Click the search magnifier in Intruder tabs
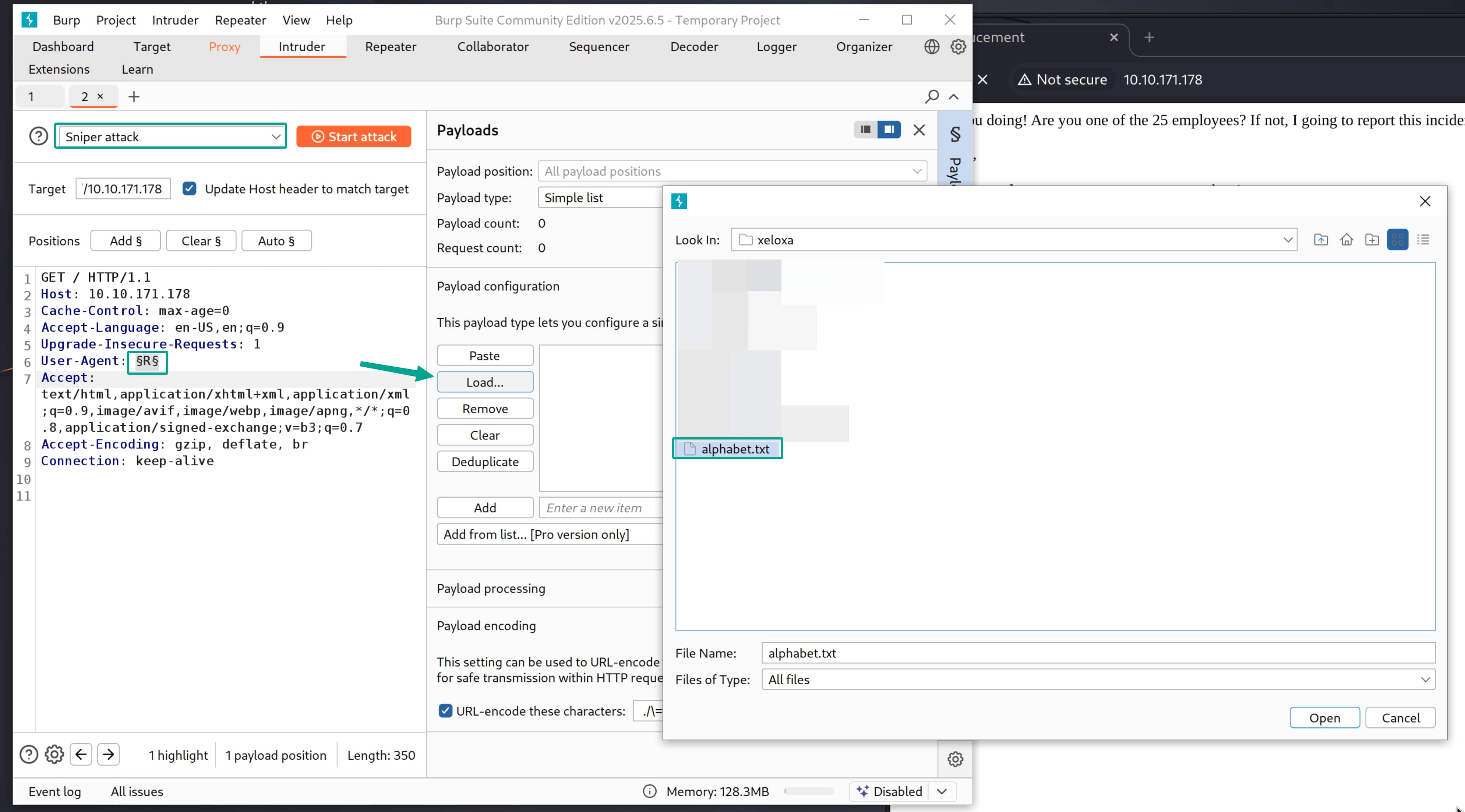Image resolution: width=1465 pixels, height=812 pixels. tap(932, 97)
